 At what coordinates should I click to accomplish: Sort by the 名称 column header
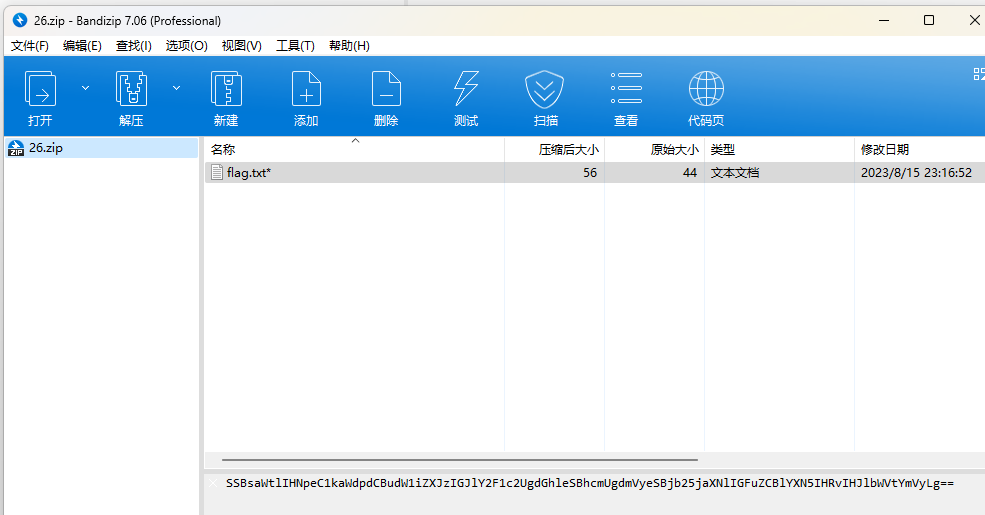pyautogui.click(x=354, y=149)
